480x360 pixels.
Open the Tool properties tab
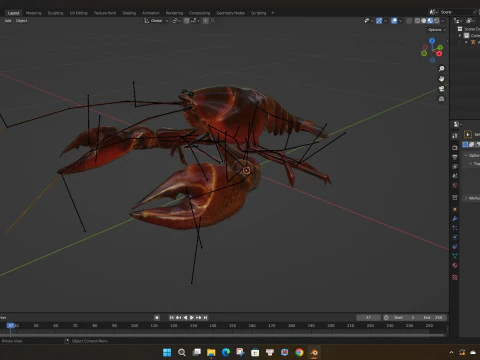pos(455,136)
